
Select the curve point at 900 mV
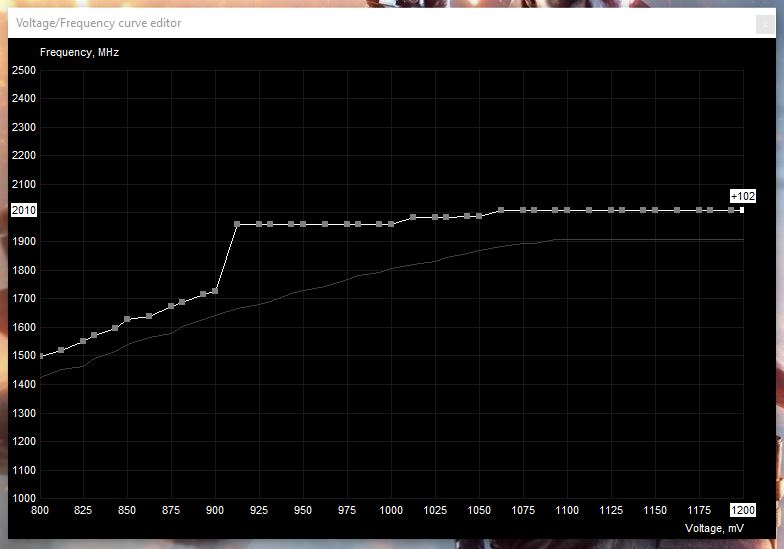[x=215, y=291]
